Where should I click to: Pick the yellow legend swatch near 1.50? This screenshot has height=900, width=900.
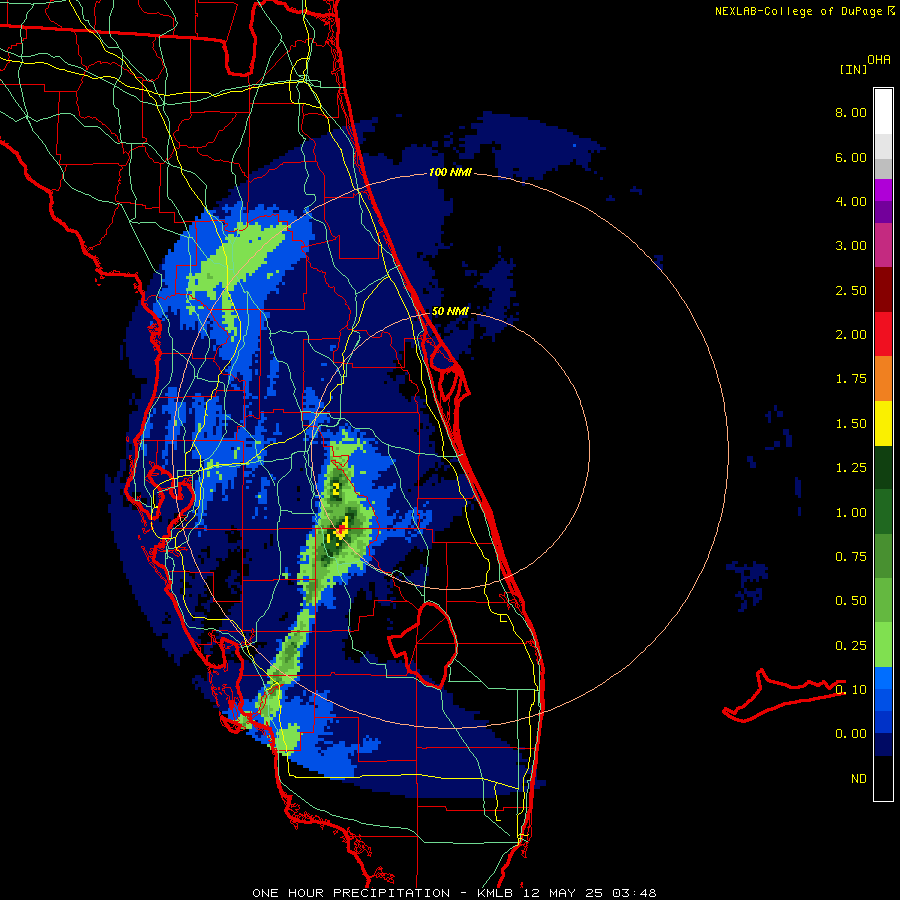click(x=883, y=423)
